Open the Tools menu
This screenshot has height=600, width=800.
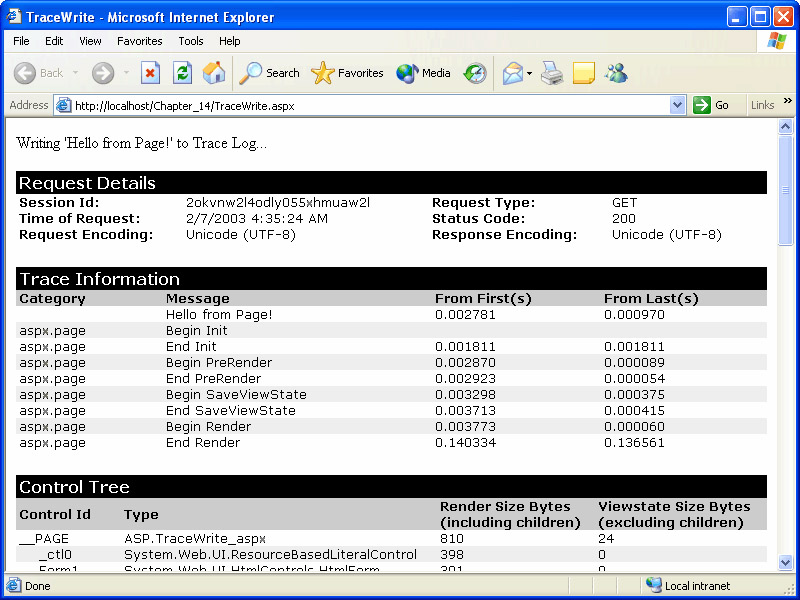(190, 41)
